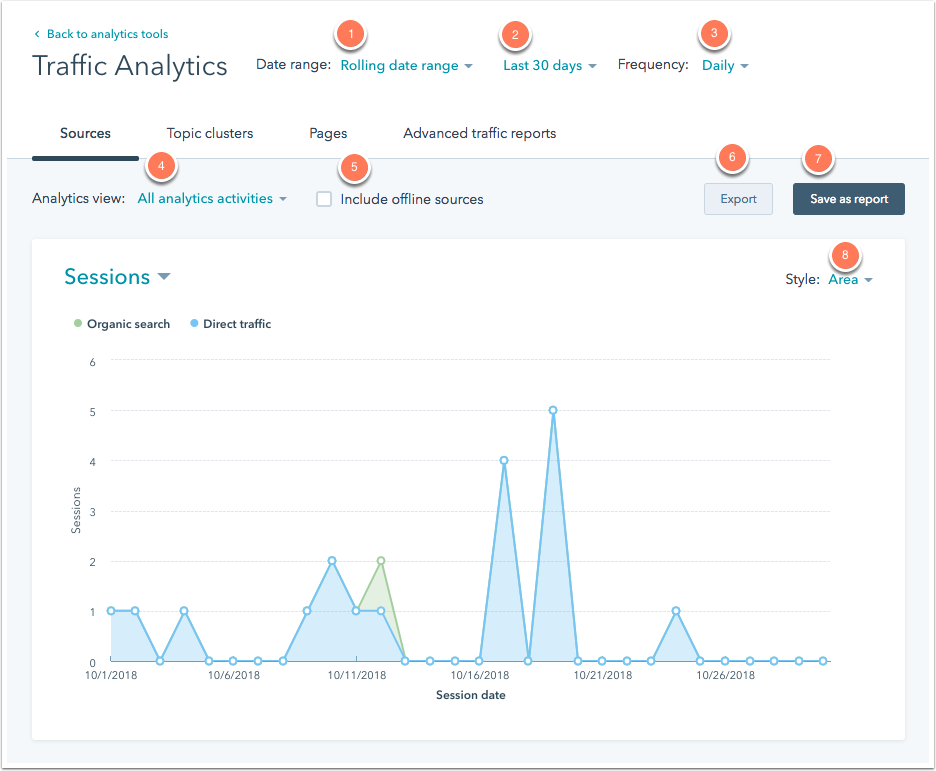Click the orange number 4 annotation badge

click(161, 166)
